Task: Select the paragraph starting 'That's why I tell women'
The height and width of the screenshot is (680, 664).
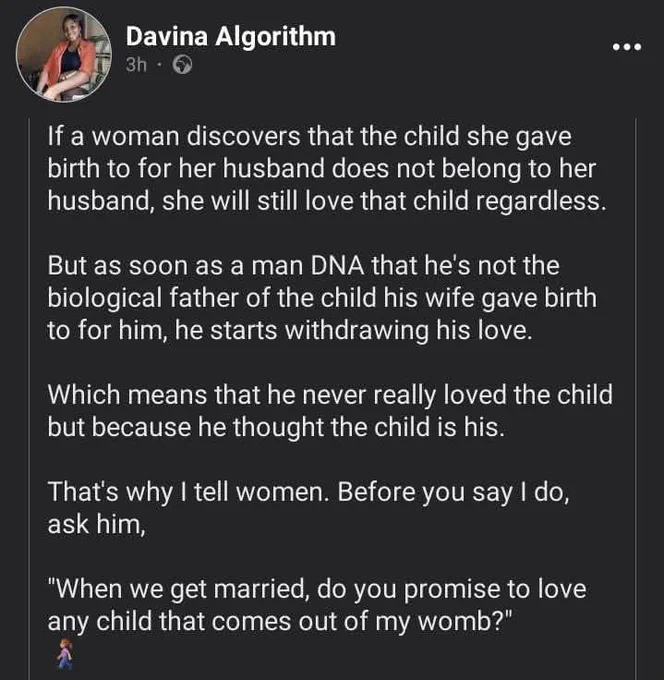Action: click(308, 508)
